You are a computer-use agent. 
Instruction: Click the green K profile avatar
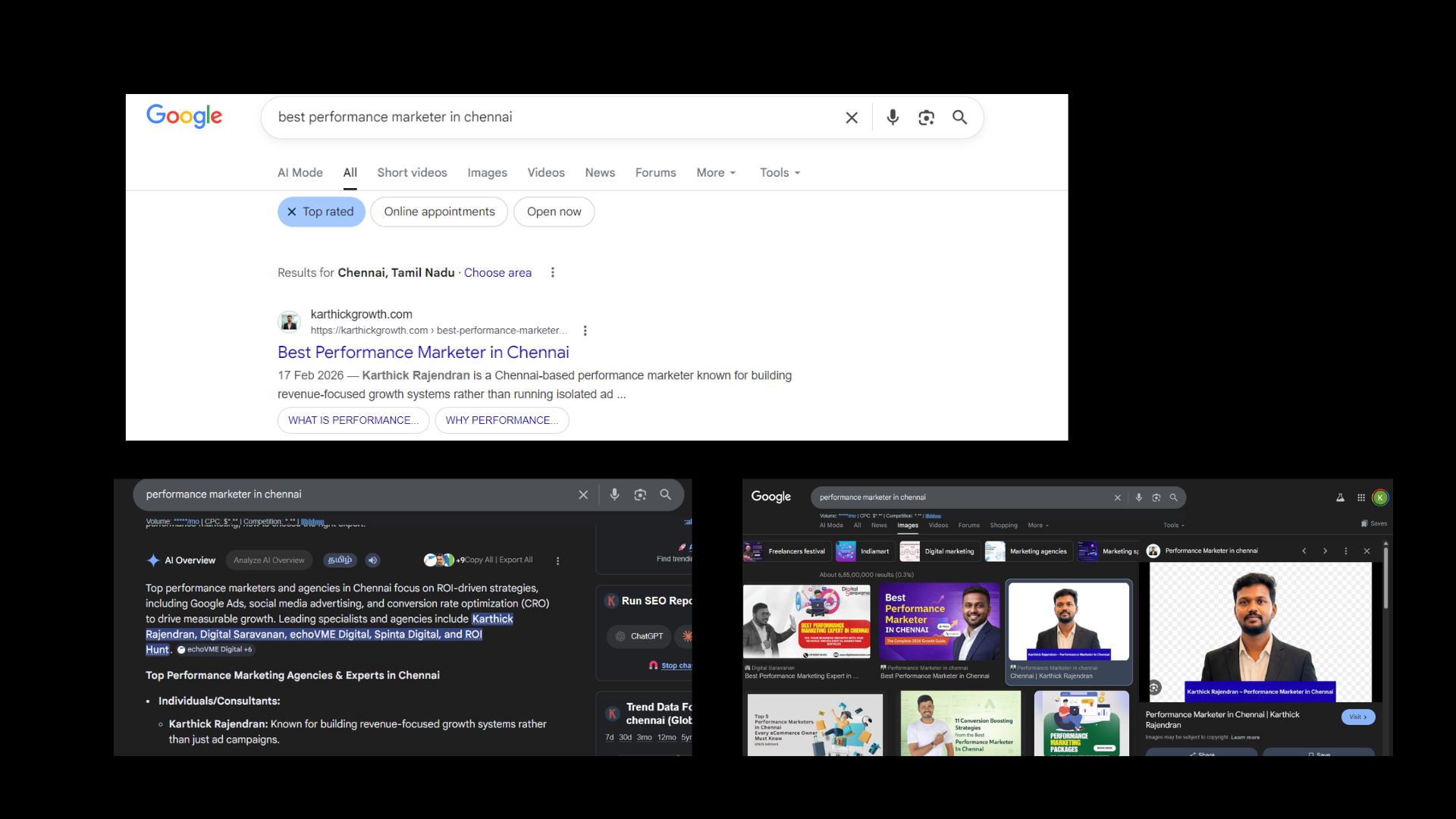(x=1380, y=497)
